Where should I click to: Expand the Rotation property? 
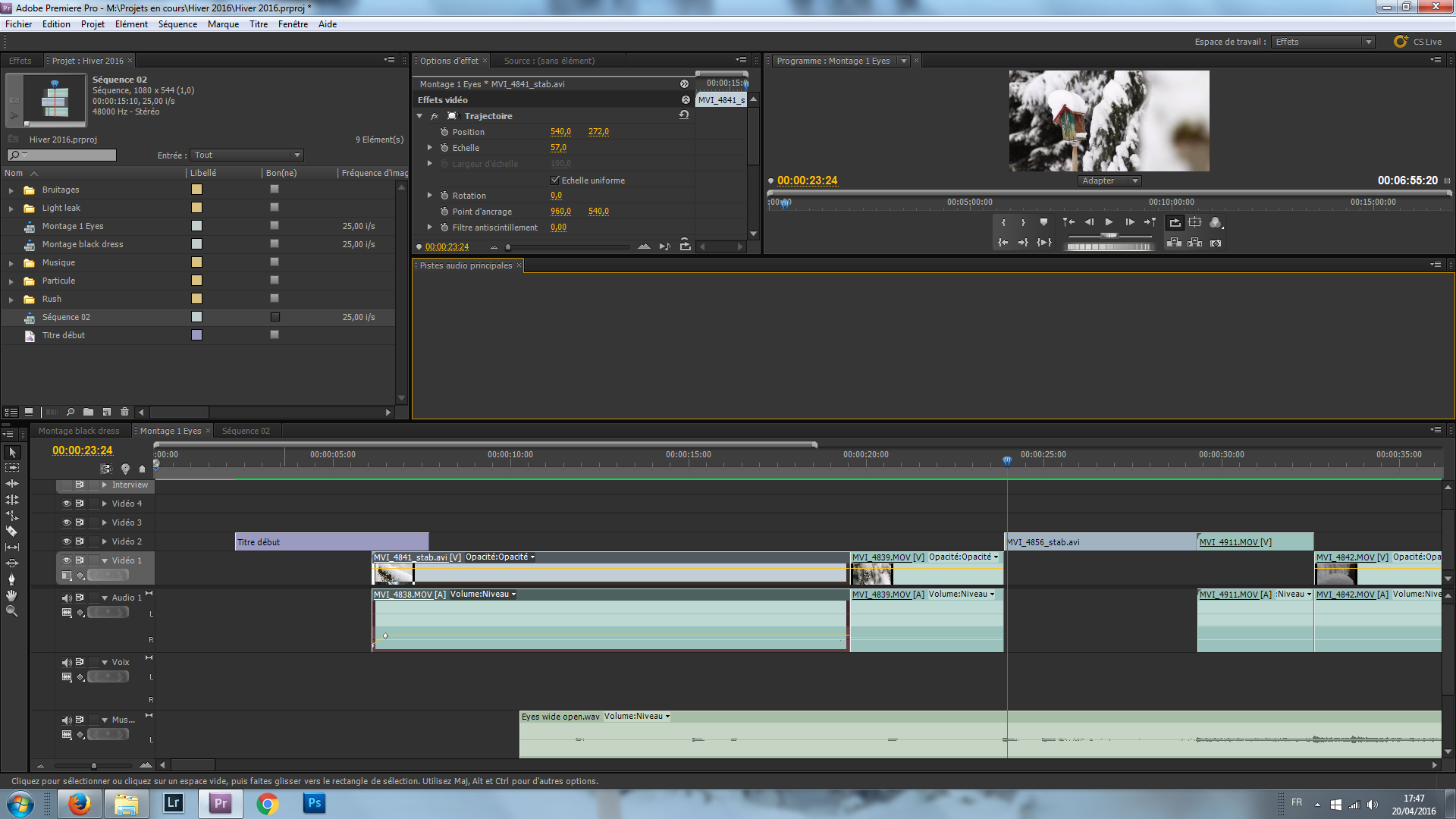[x=430, y=196]
